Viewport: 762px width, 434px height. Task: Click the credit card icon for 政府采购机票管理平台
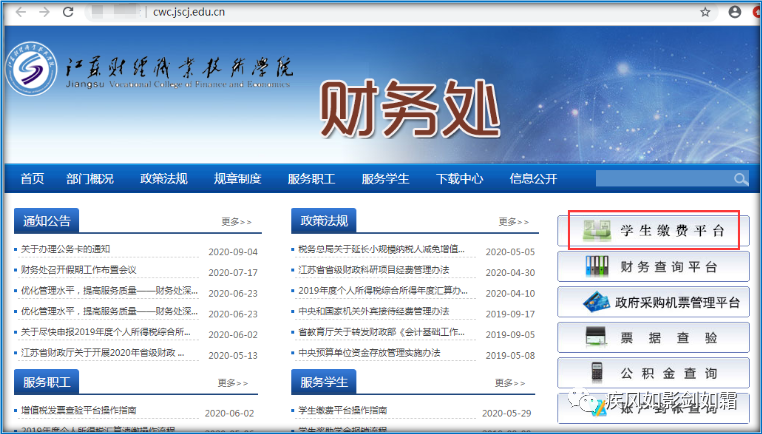[x=598, y=302]
